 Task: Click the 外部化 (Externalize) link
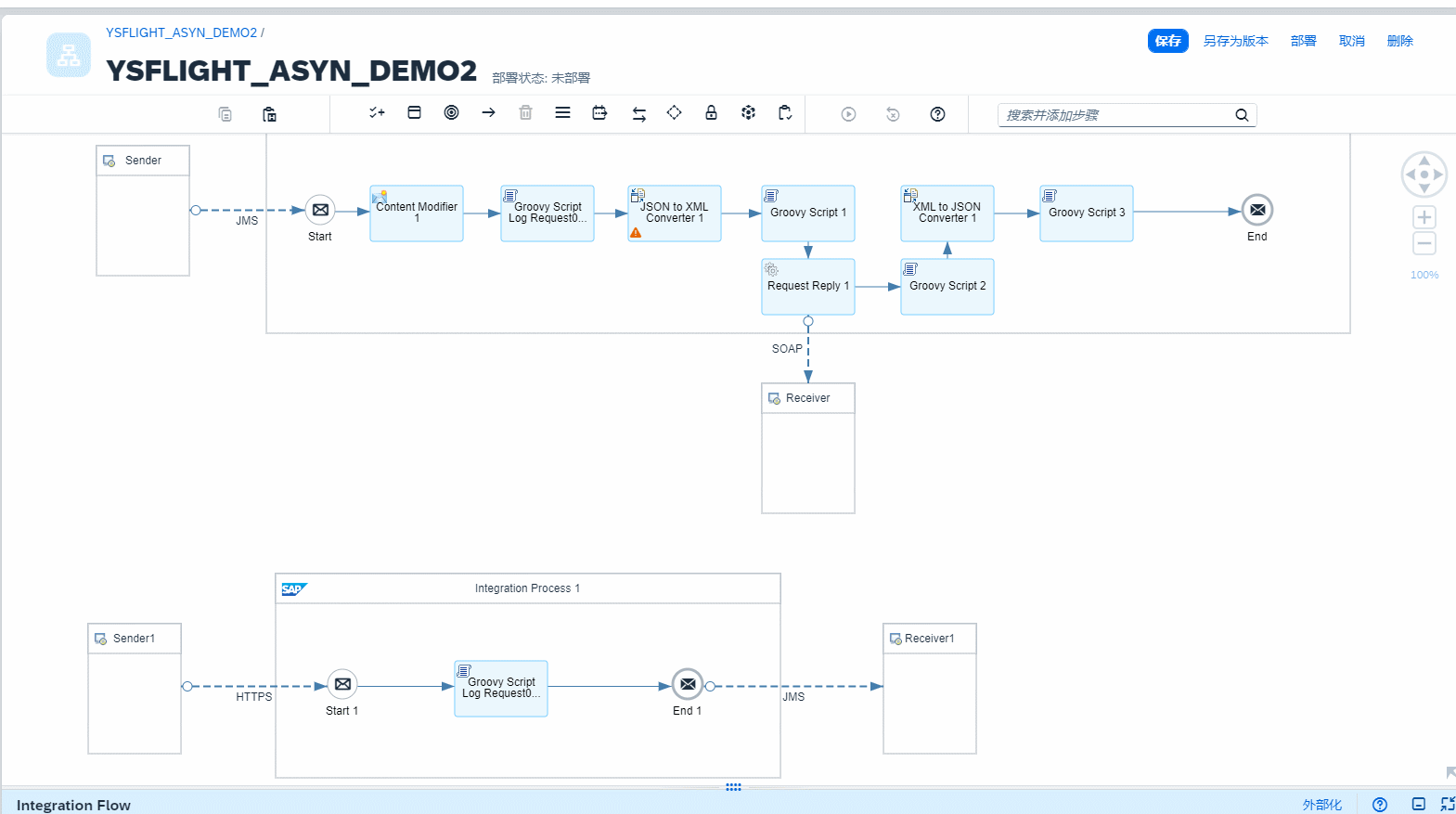tap(1321, 805)
